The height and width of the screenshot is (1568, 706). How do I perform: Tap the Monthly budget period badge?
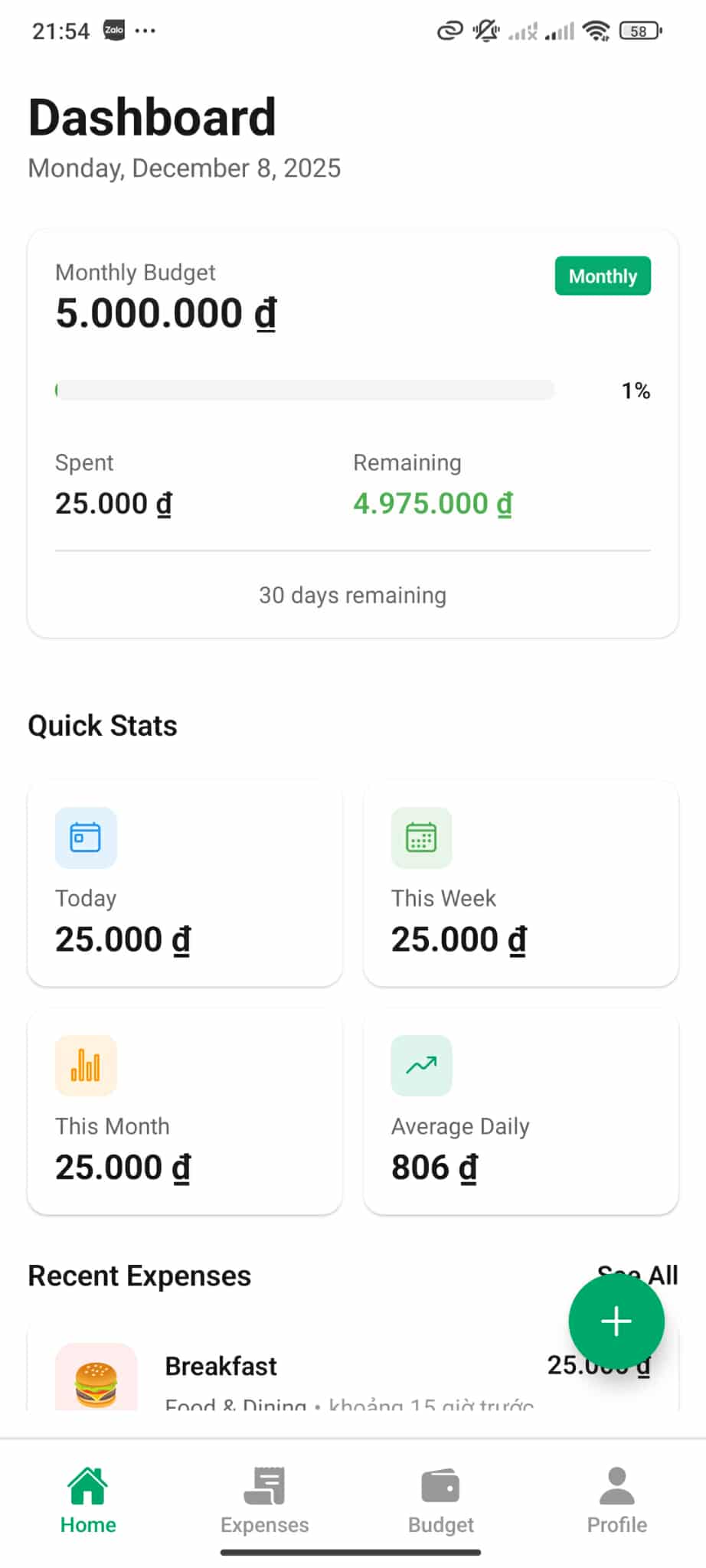click(603, 276)
